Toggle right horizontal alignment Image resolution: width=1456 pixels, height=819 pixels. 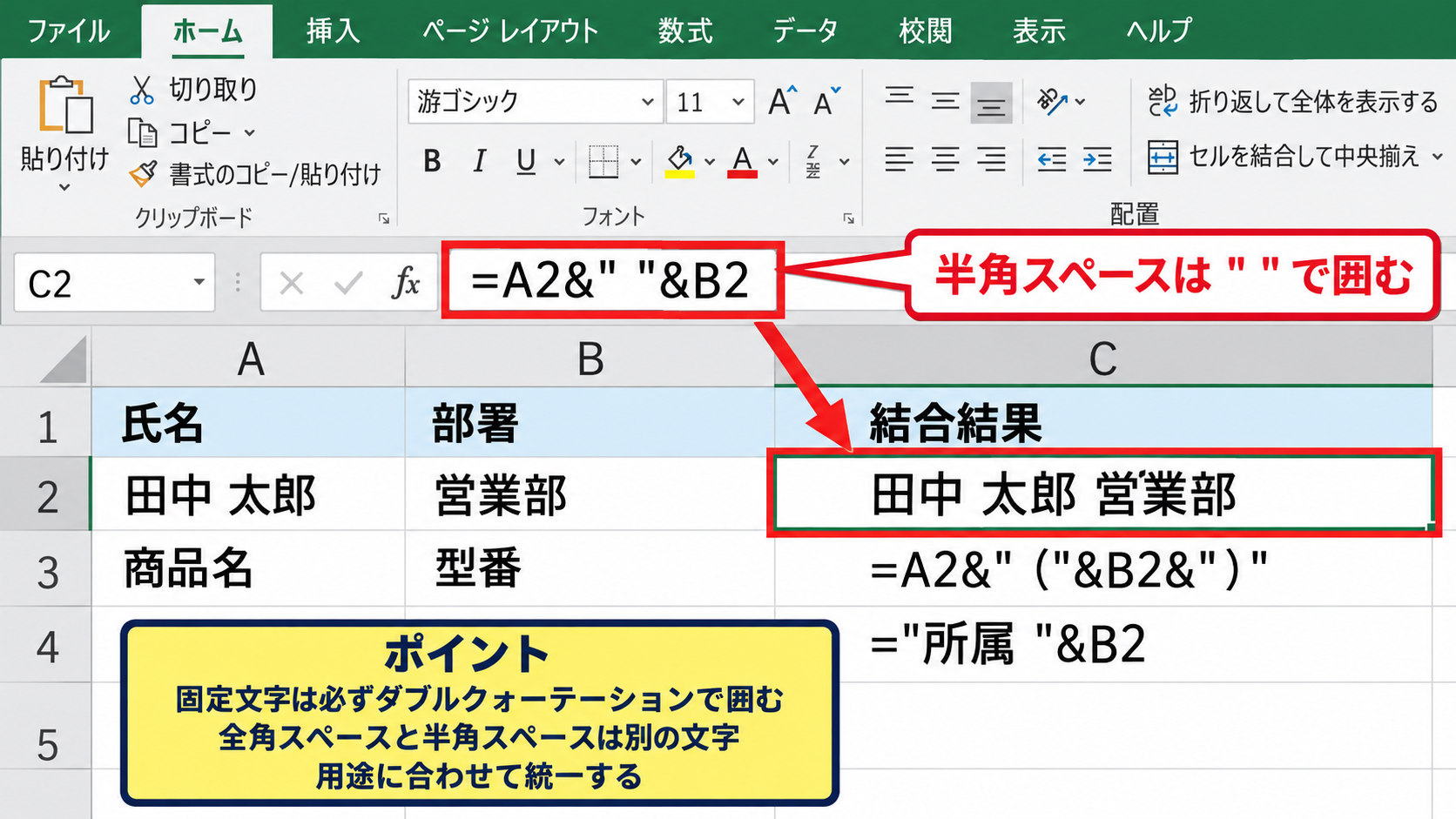point(991,159)
